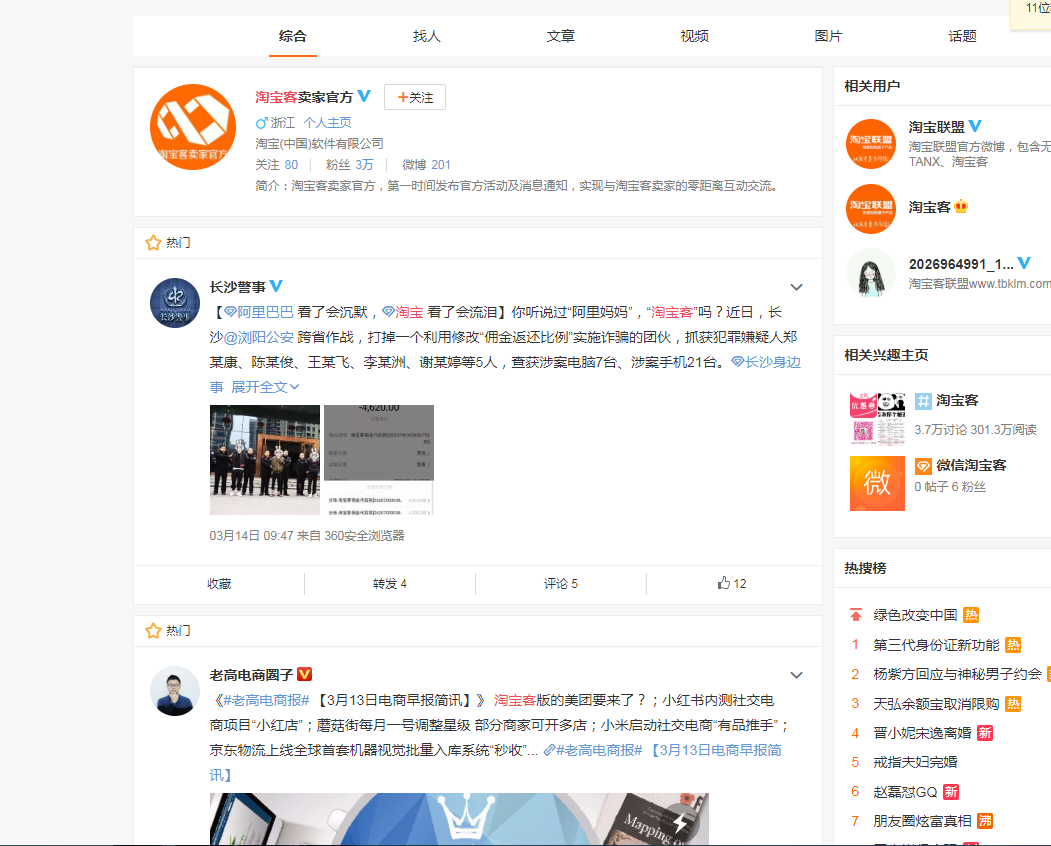1051x846 pixels.
Task: Click 收藏 on 长沙警事 post
Action: pyautogui.click(x=219, y=584)
